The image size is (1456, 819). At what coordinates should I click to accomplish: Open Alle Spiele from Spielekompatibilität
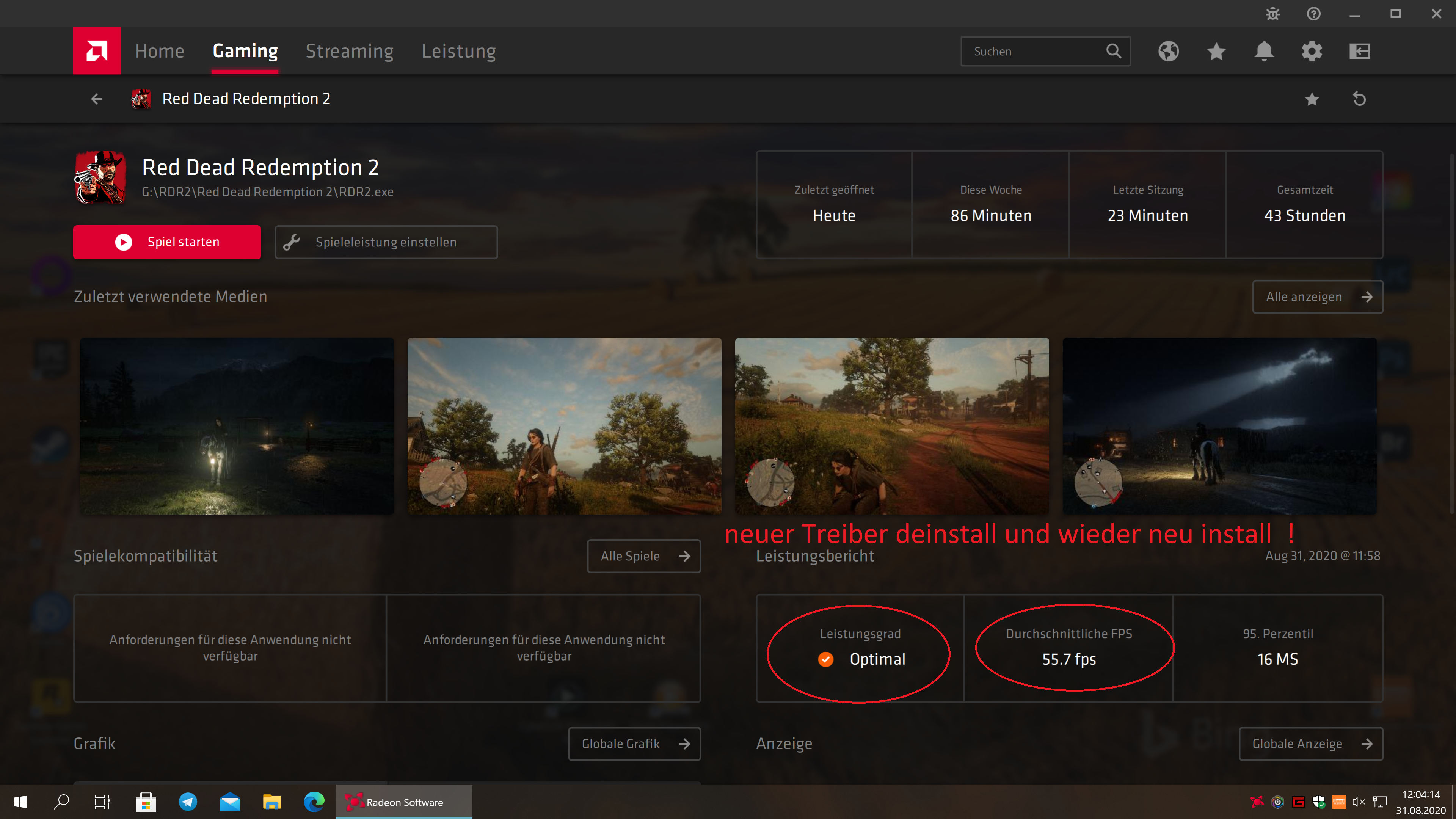coord(644,556)
